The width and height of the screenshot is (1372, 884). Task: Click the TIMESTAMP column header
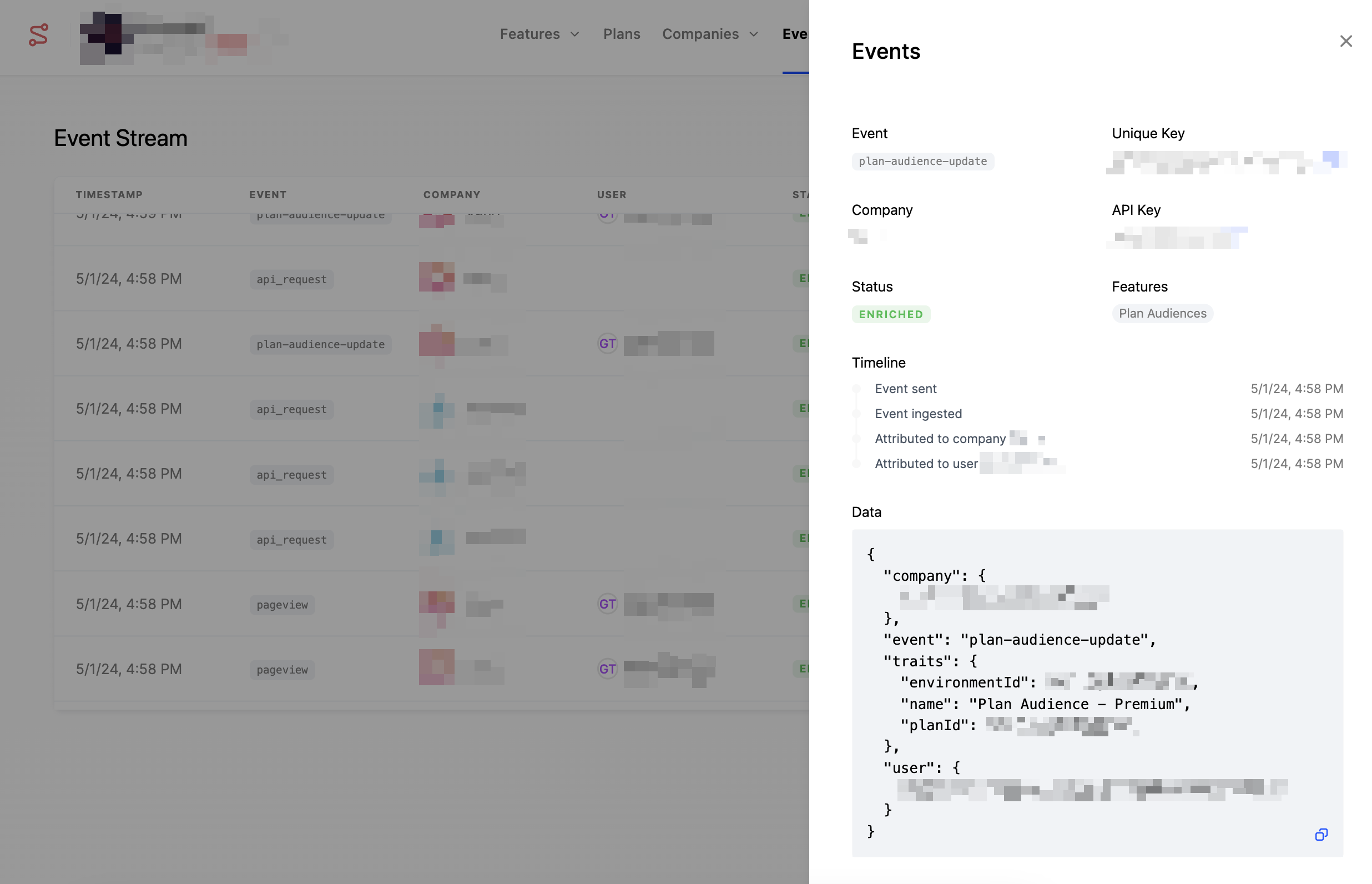coord(109,194)
